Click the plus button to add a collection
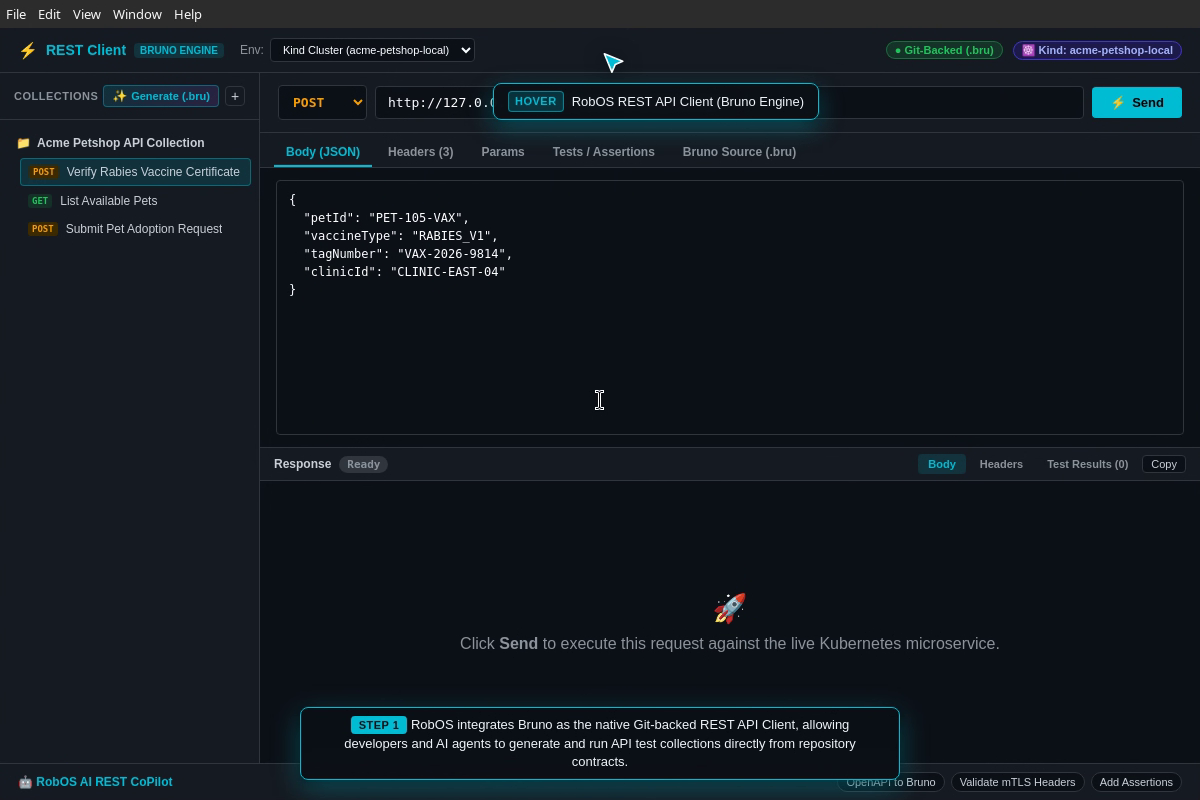 [x=235, y=96]
